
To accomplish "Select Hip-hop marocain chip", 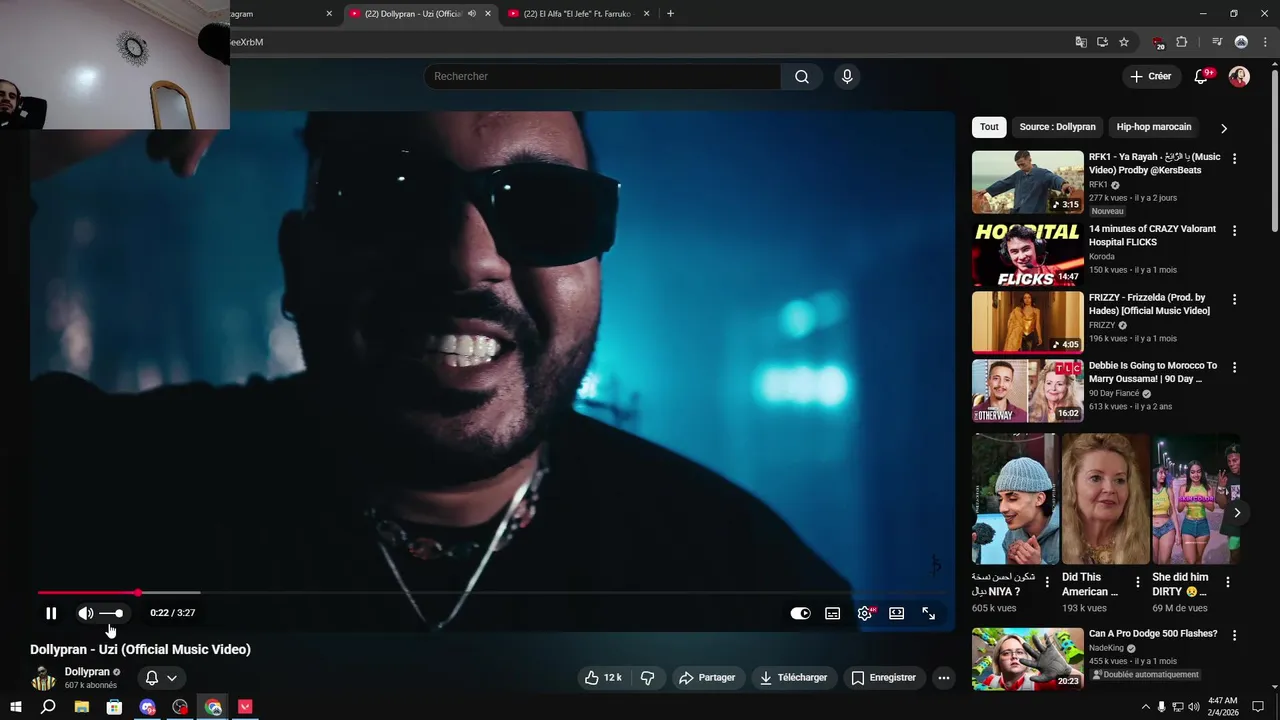I will click(x=1153, y=127).
